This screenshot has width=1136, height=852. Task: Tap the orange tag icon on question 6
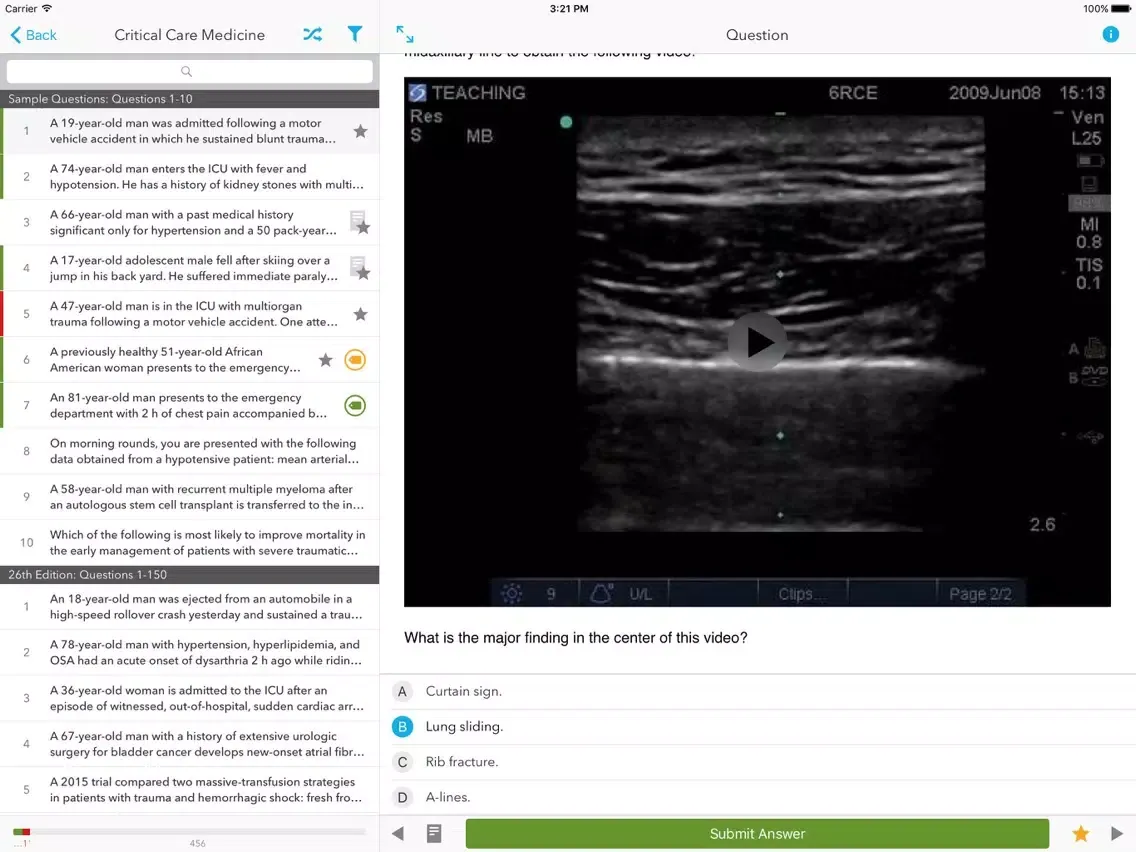coord(355,359)
